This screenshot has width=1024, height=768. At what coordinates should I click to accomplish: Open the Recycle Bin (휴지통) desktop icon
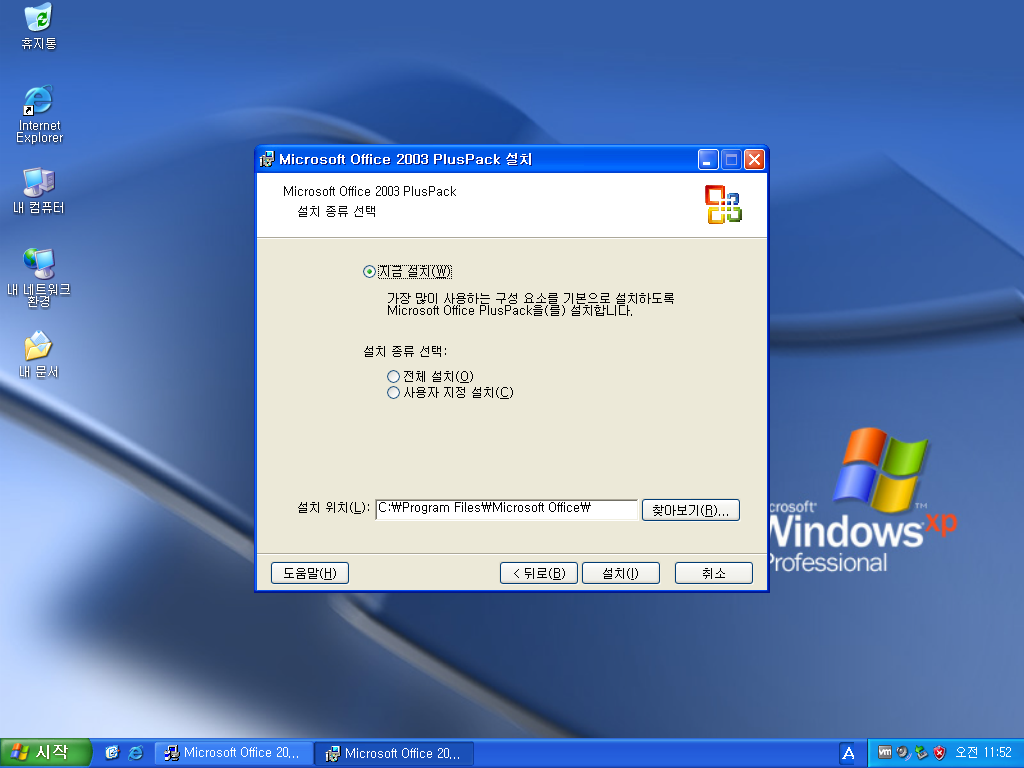pos(39,26)
